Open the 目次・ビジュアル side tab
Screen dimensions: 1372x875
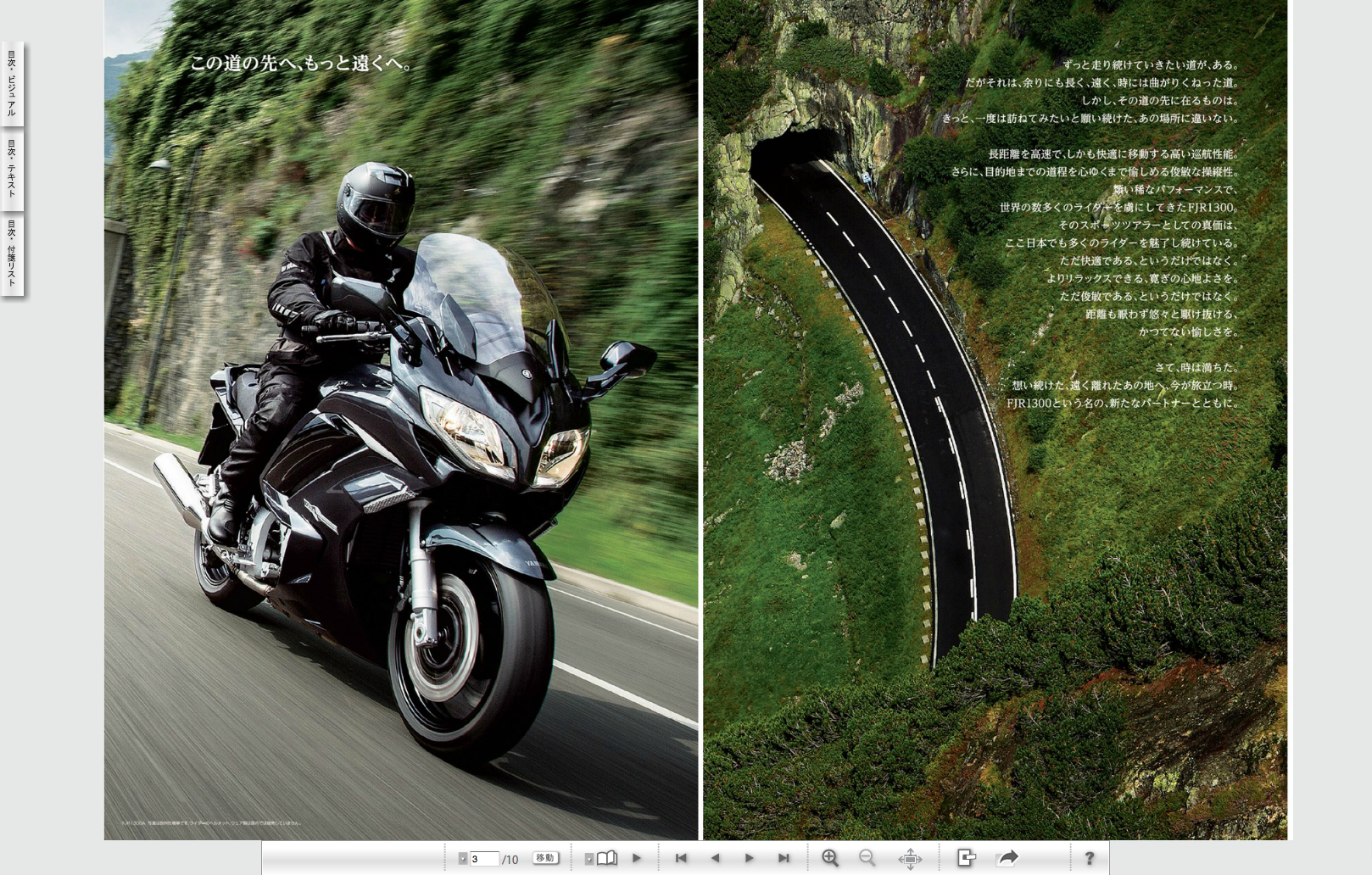(12, 84)
